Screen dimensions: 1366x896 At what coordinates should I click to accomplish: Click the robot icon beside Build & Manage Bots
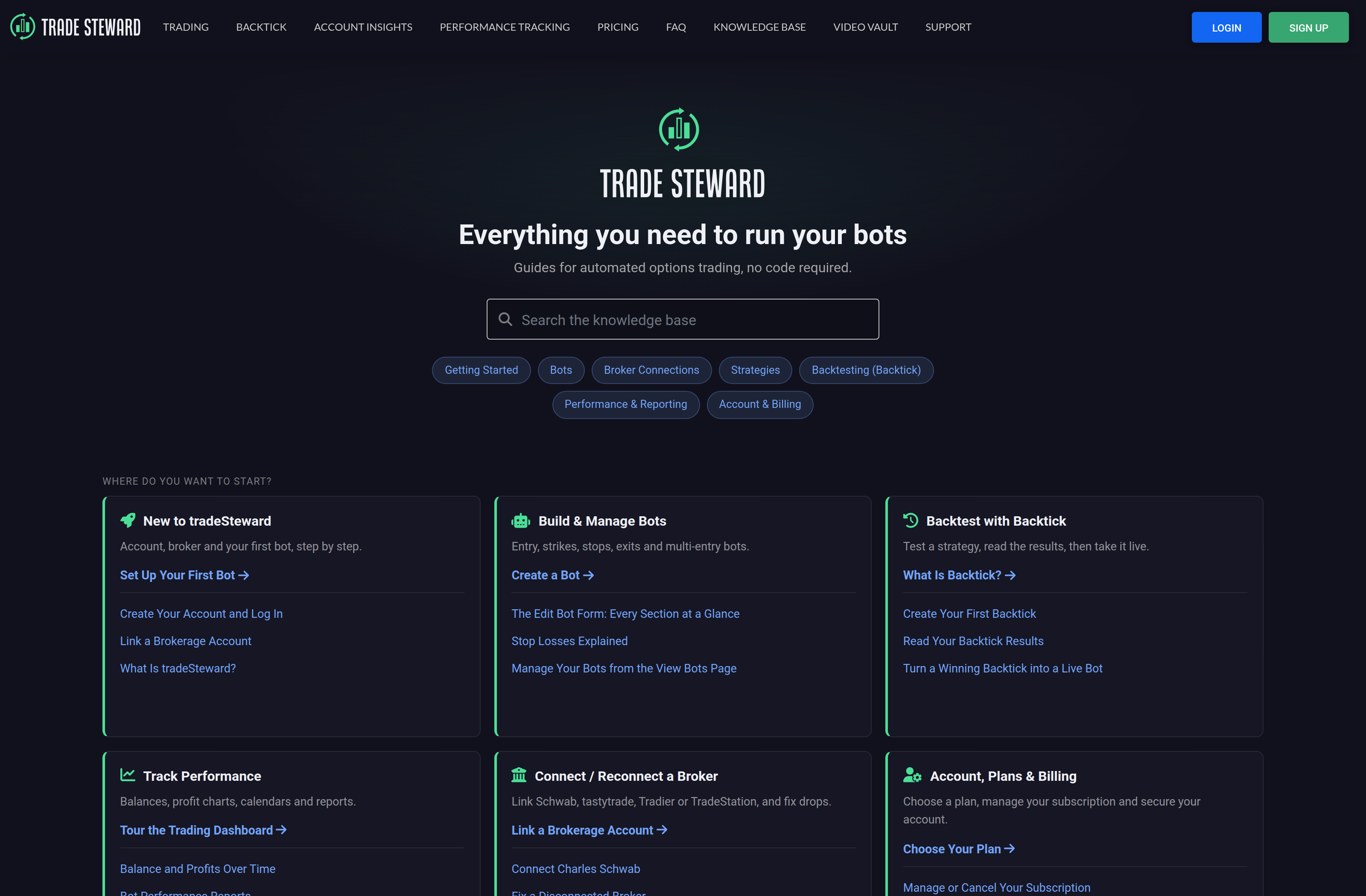pos(520,520)
